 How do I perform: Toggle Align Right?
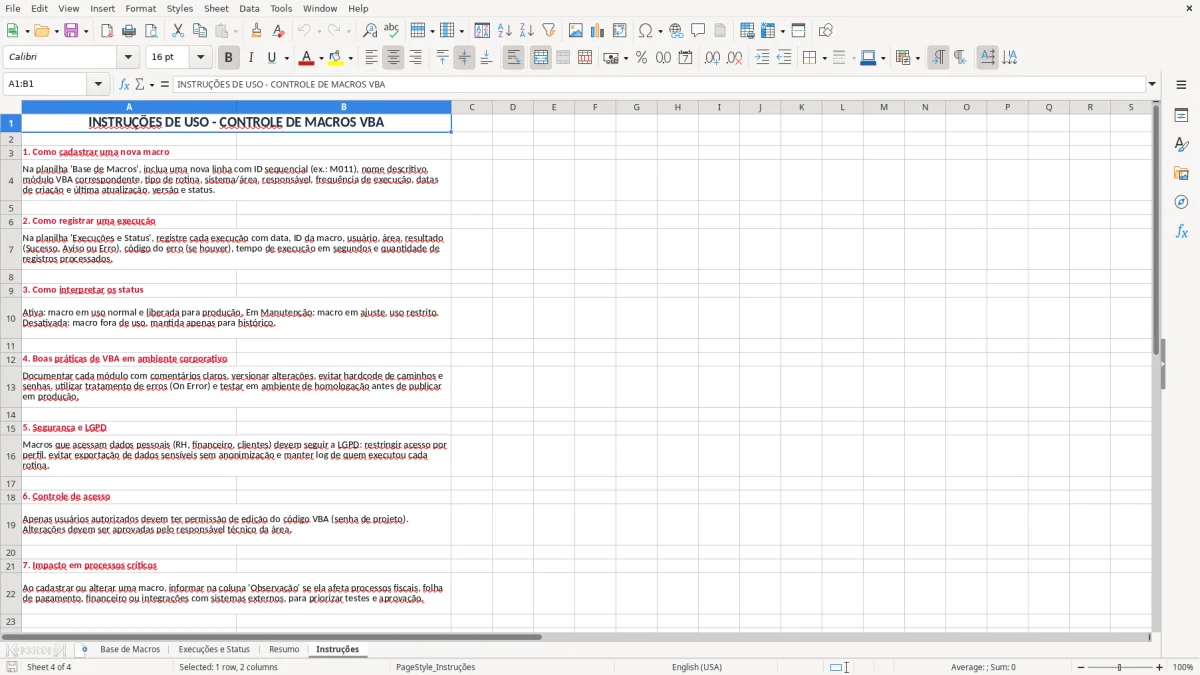pyautogui.click(x=415, y=58)
